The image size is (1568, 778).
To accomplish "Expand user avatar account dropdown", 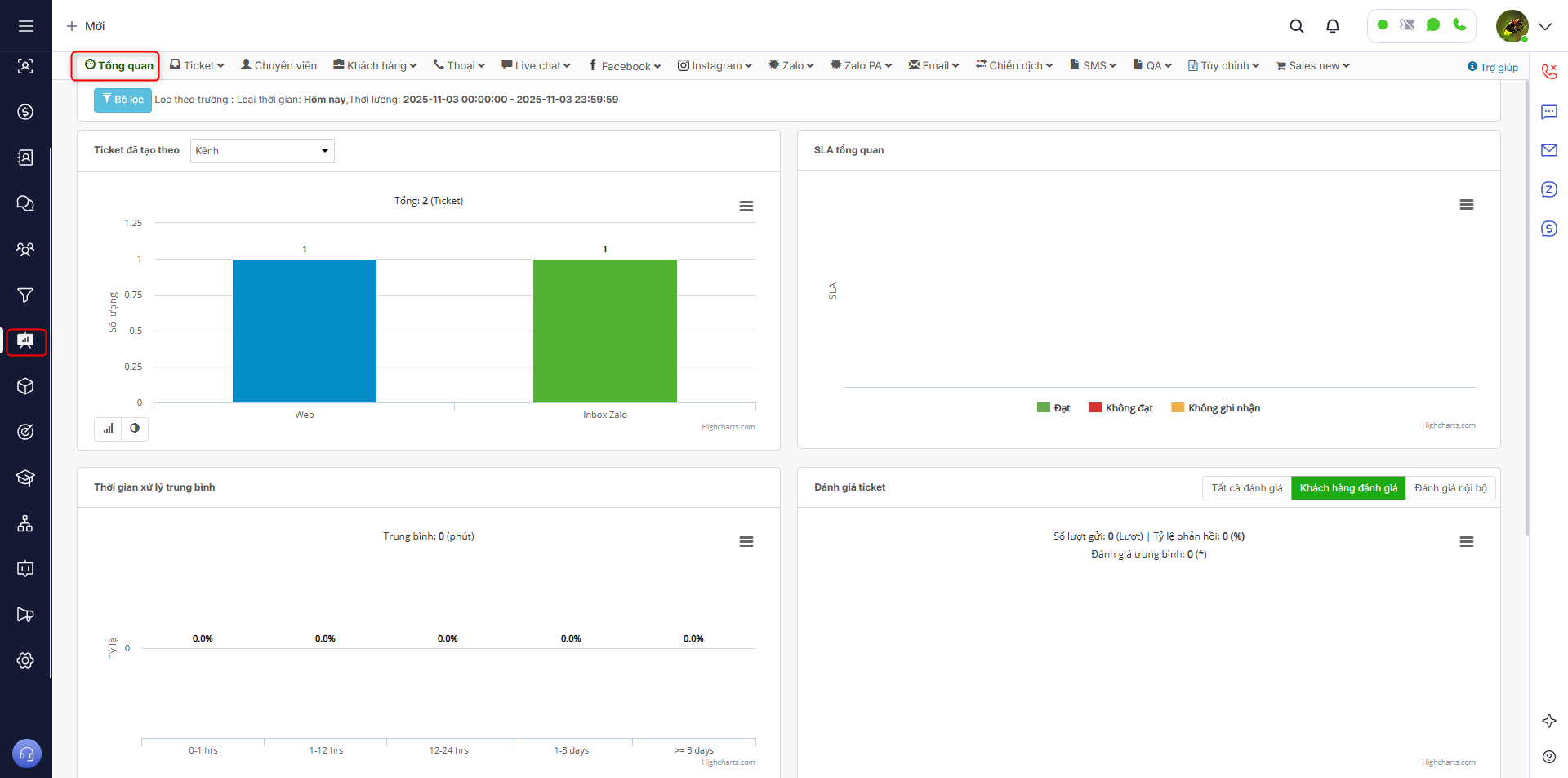I will pos(1544,26).
